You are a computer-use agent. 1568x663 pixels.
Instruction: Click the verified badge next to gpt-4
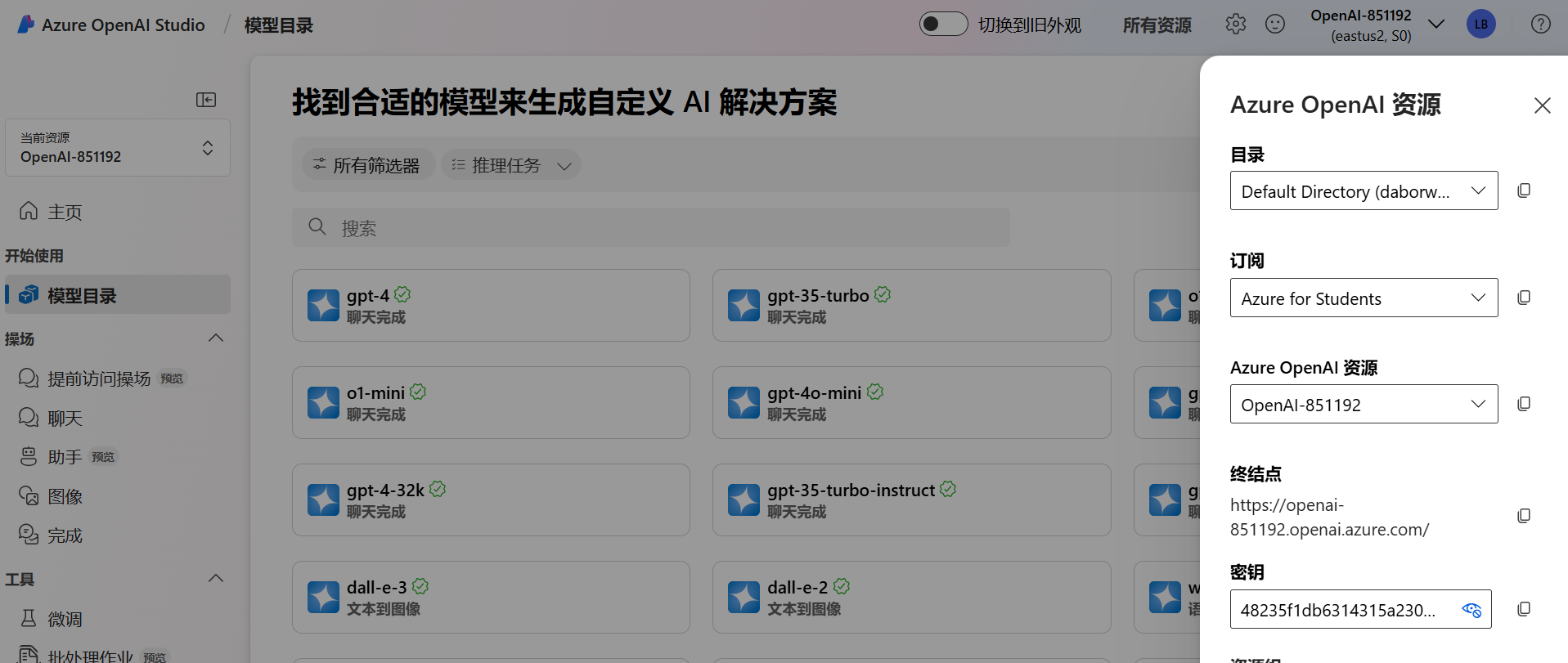tap(402, 294)
